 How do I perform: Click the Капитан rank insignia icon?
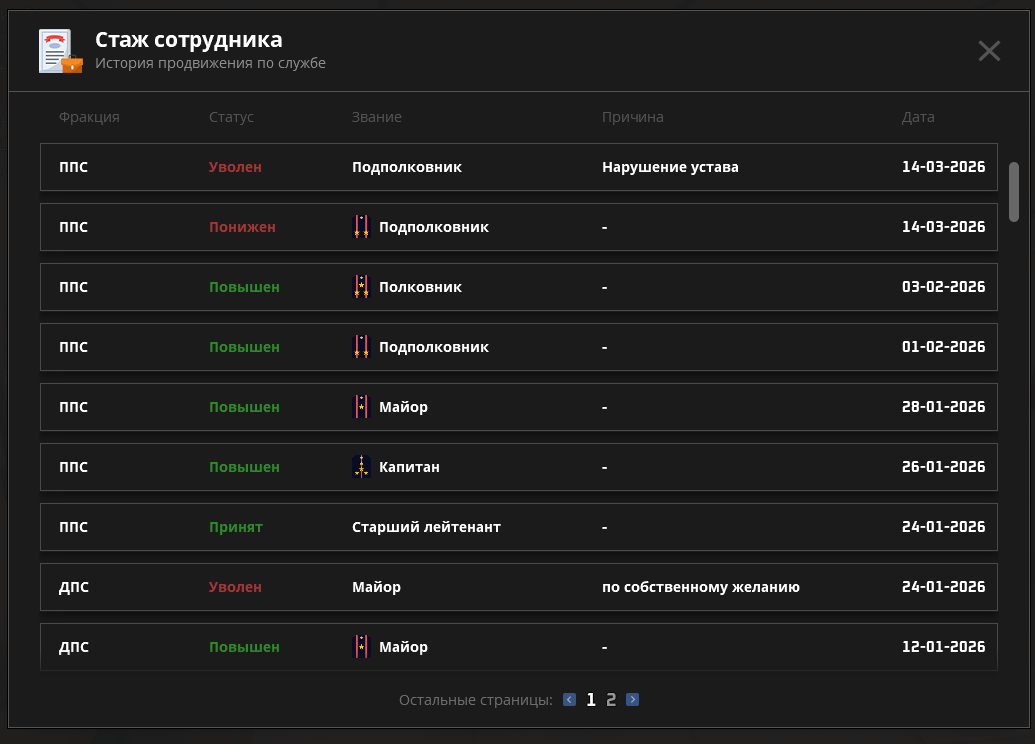click(x=363, y=467)
